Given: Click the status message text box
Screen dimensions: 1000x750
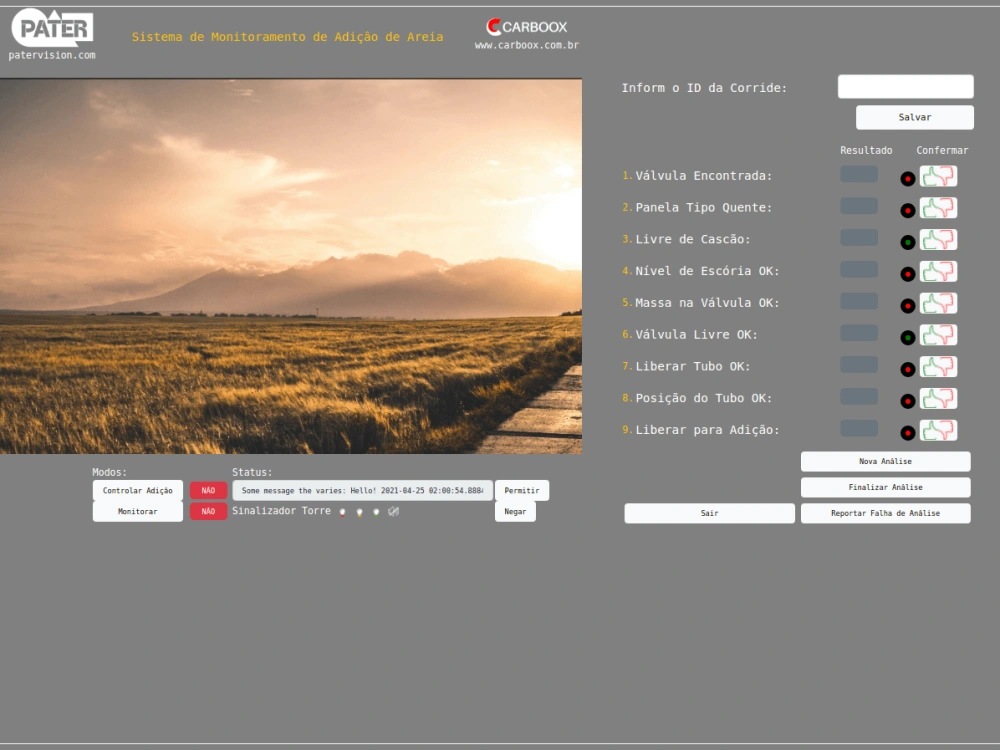Looking at the screenshot, I should coord(362,490).
